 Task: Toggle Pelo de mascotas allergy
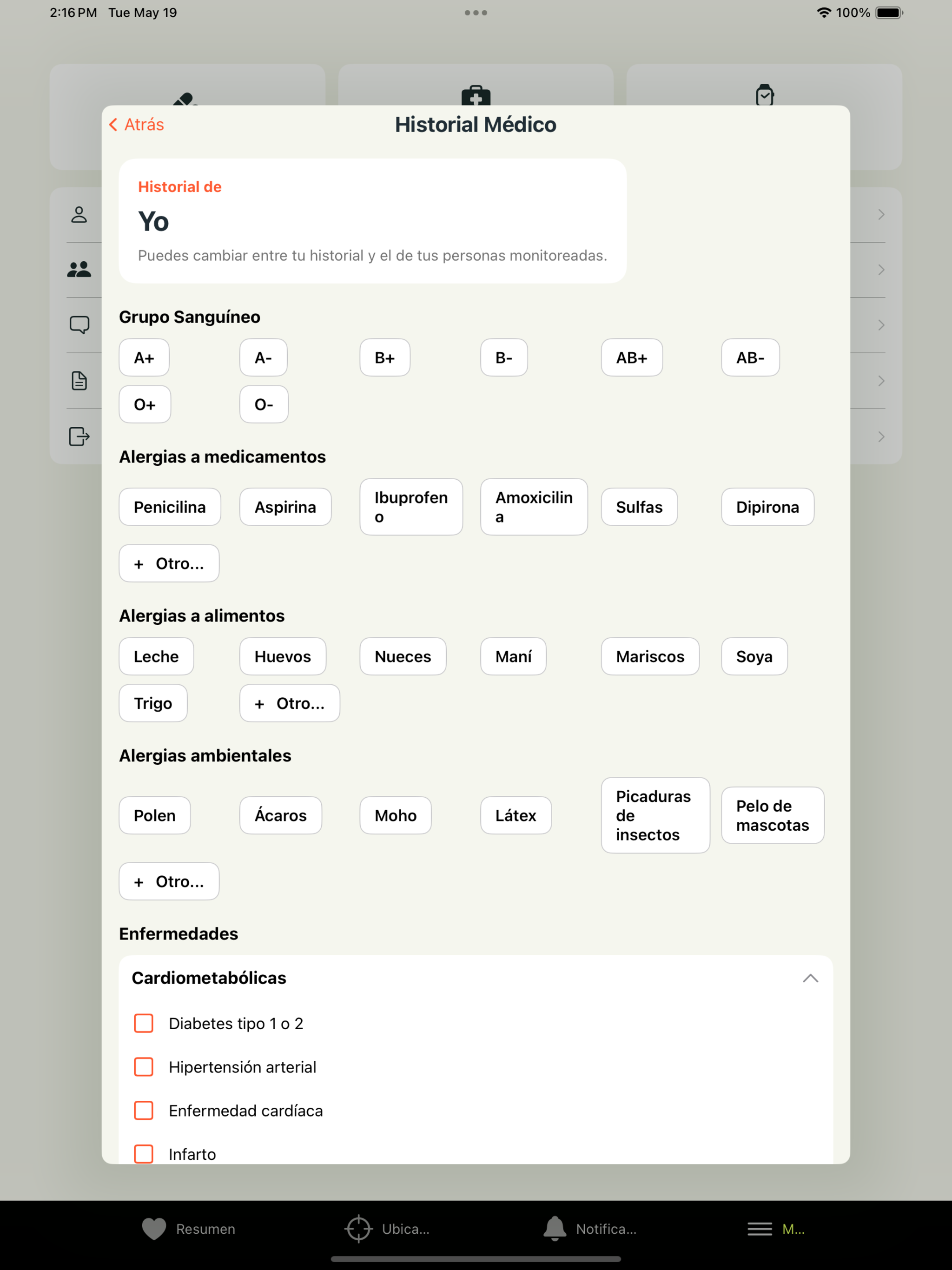click(773, 815)
